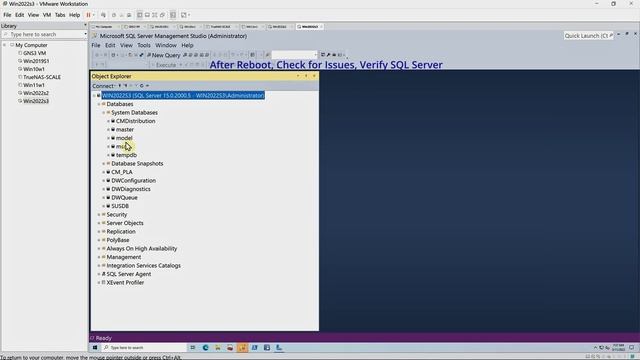Collapse the Databases folder
The height and width of the screenshot is (360, 640).
coord(99,104)
